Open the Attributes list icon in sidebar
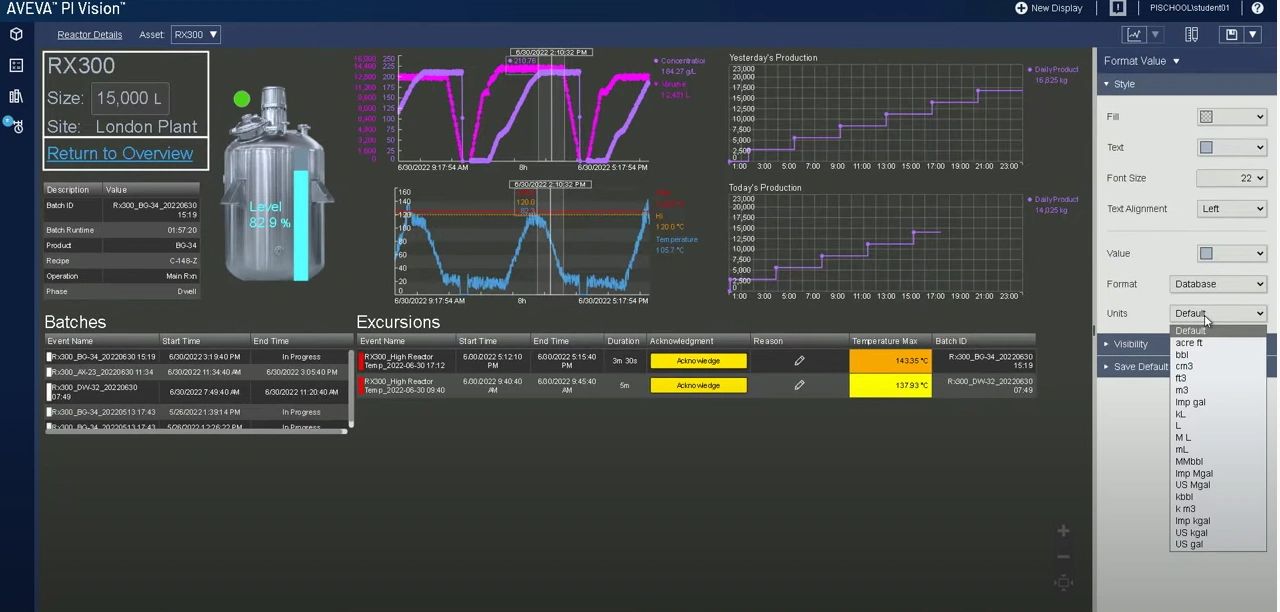Viewport: 1280px width, 612px height. pos(16,65)
